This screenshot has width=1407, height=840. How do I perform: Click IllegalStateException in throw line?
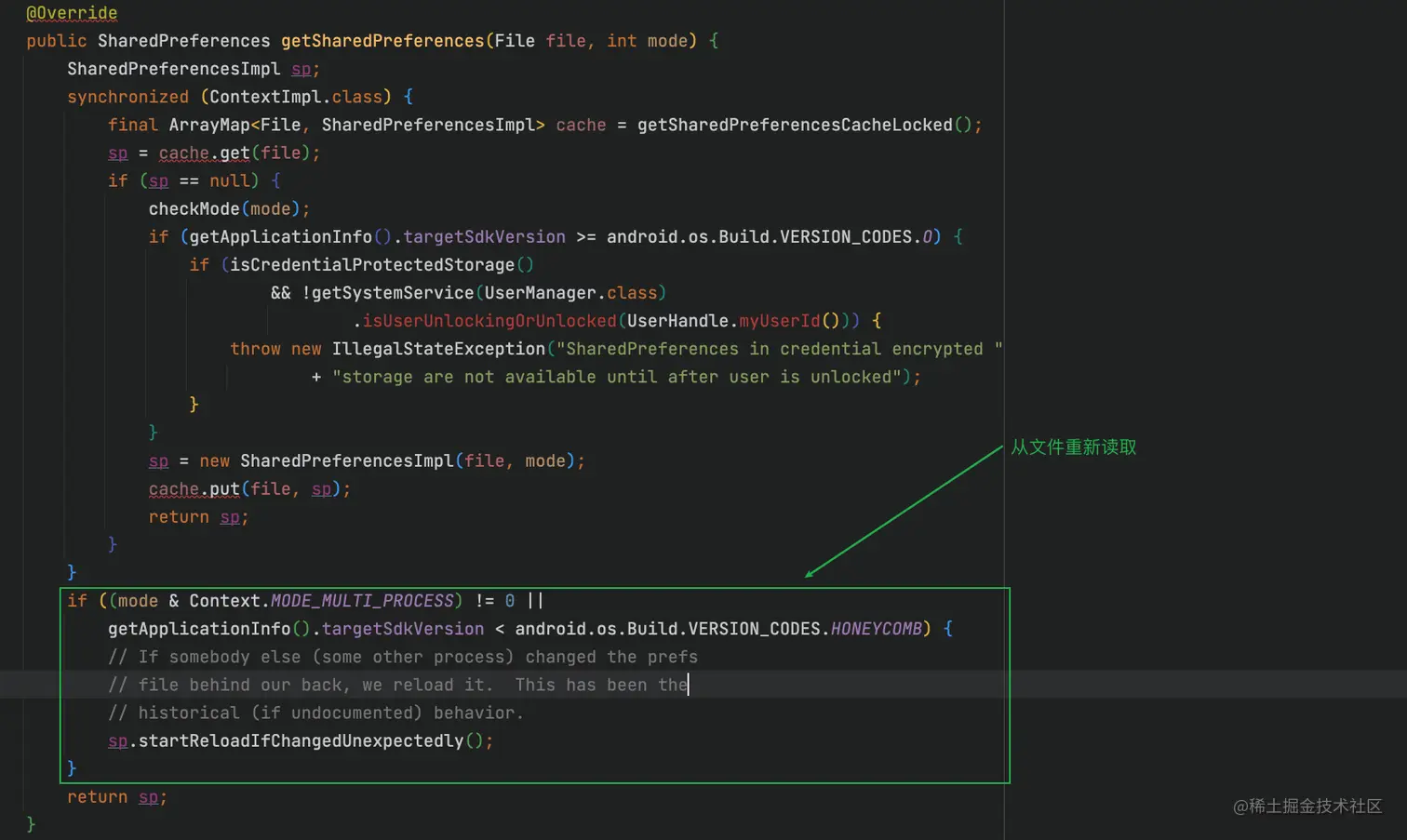tap(438, 348)
